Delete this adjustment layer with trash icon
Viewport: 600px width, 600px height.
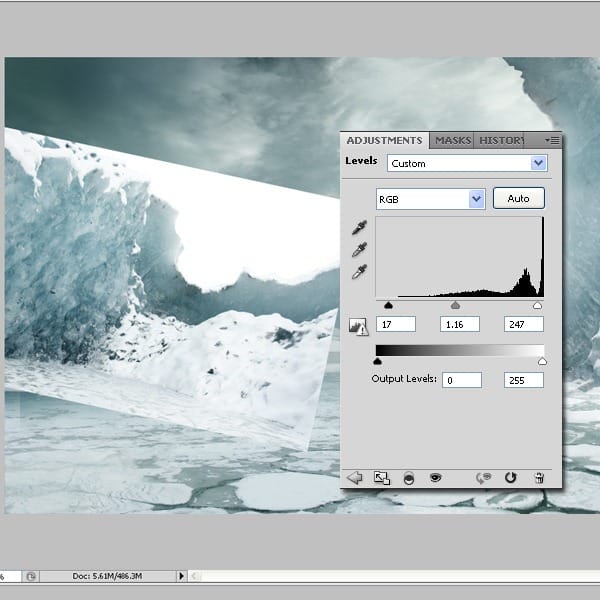(539, 478)
